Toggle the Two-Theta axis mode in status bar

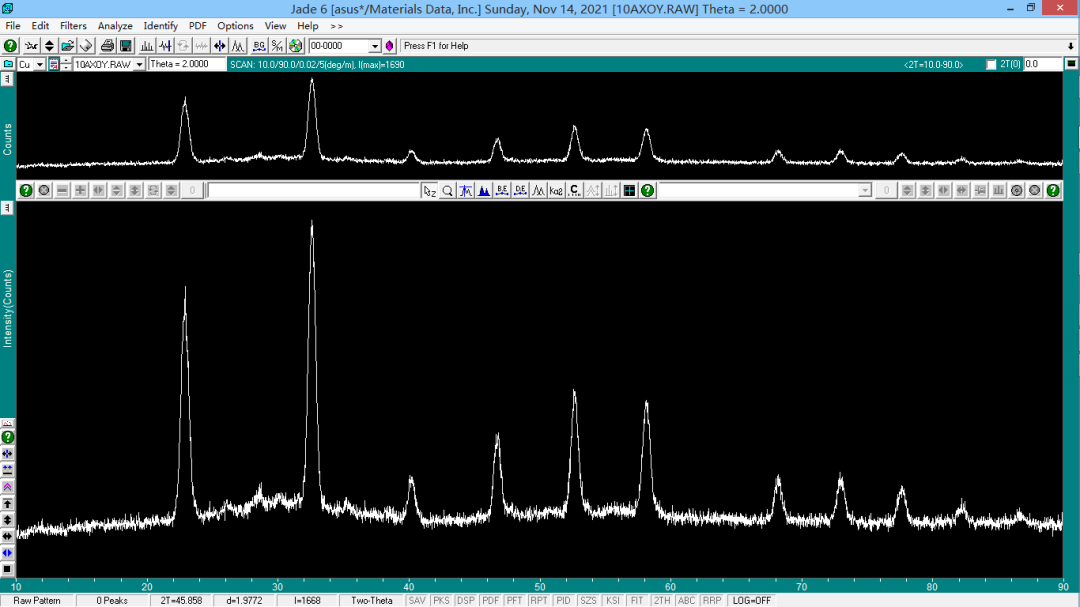[x=371, y=600]
